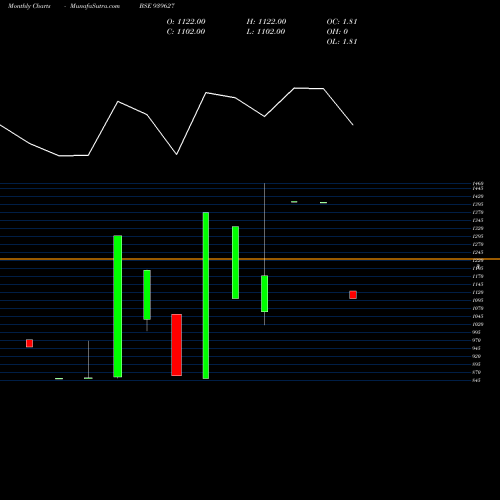Click the small red candle near the 970 level

tap(29, 343)
